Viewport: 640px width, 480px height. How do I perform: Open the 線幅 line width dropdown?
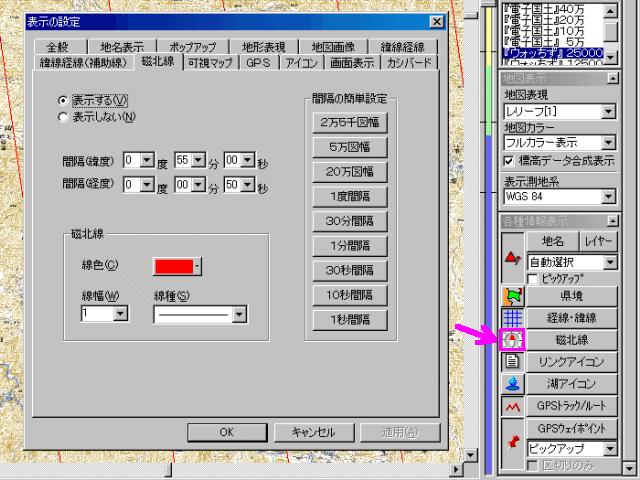click(120, 313)
